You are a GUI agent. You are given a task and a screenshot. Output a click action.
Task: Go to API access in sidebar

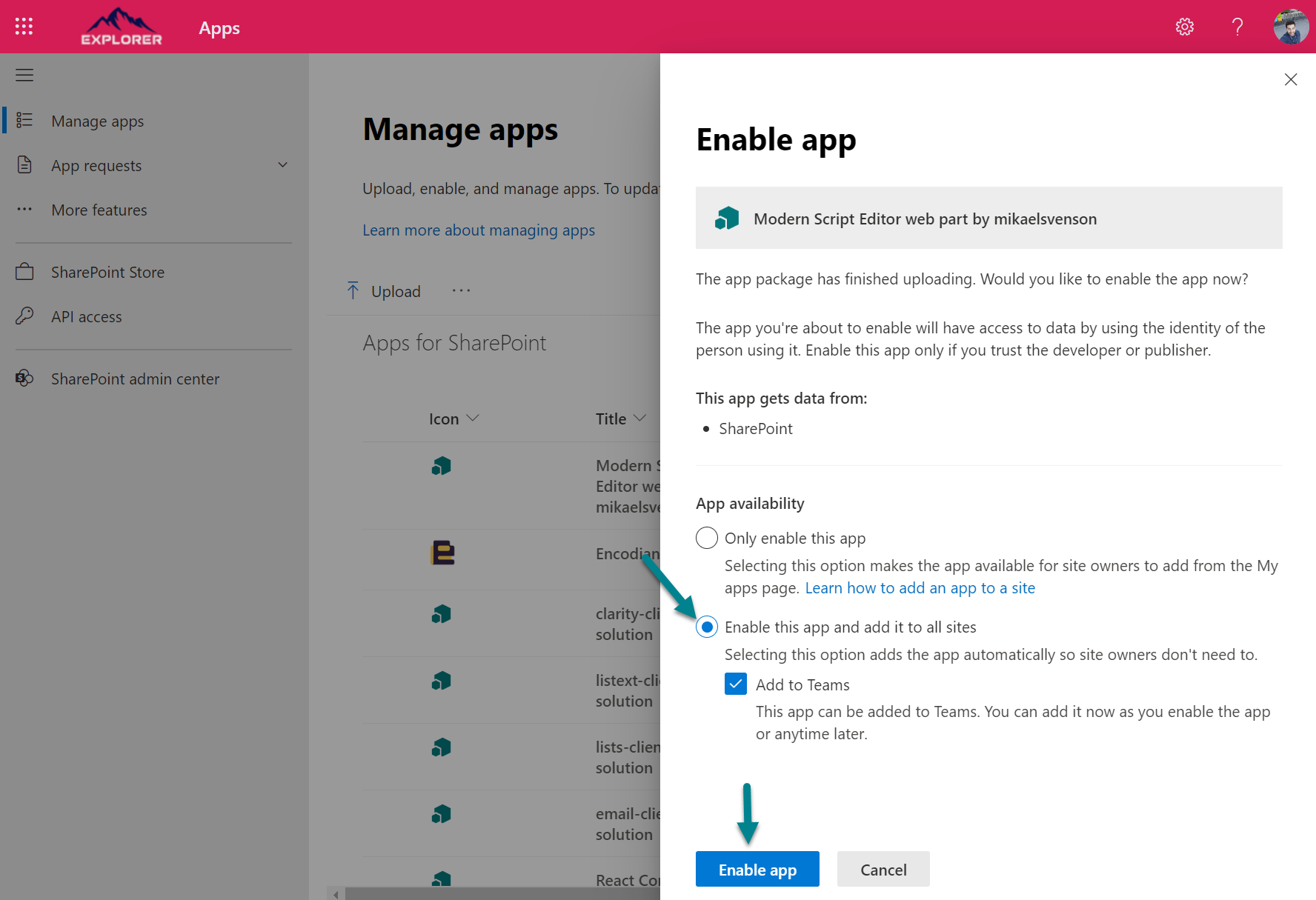(x=86, y=317)
